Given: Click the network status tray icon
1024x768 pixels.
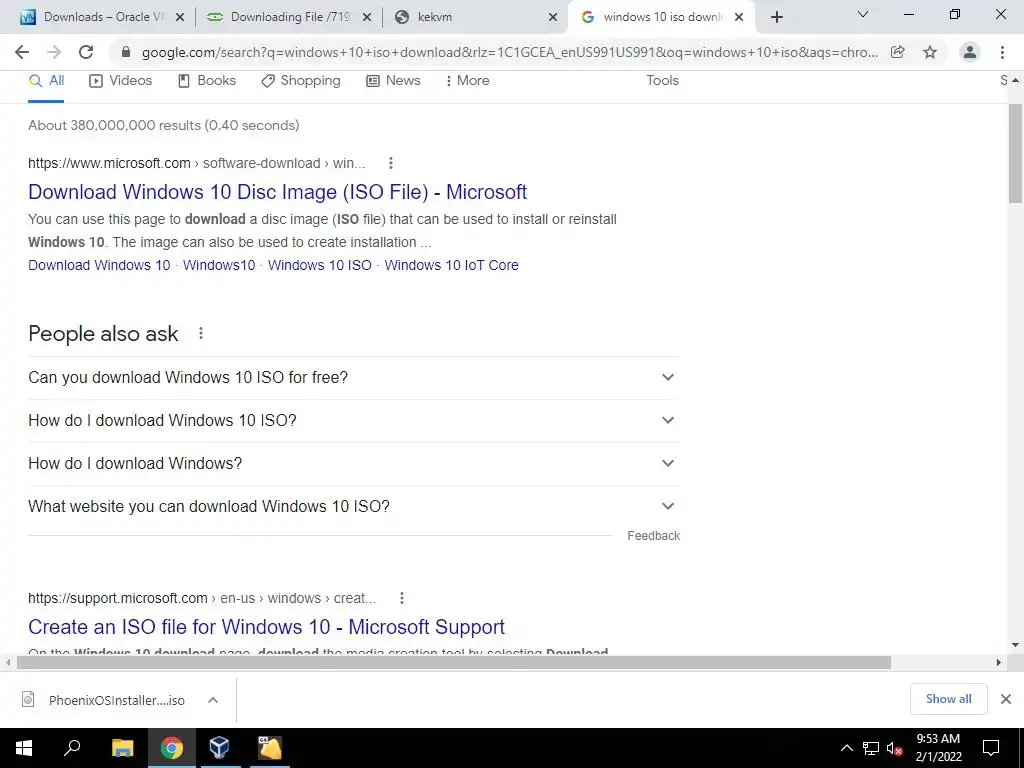Looking at the screenshot, I should (x=871, y=748).
